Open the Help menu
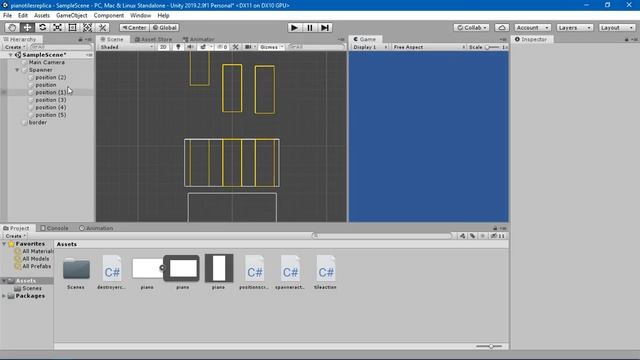 pos(163,16)
